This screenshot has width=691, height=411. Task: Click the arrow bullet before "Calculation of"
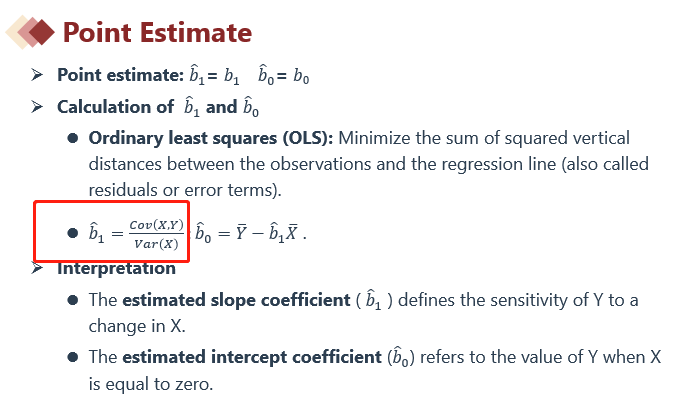(x=37, y=107)
